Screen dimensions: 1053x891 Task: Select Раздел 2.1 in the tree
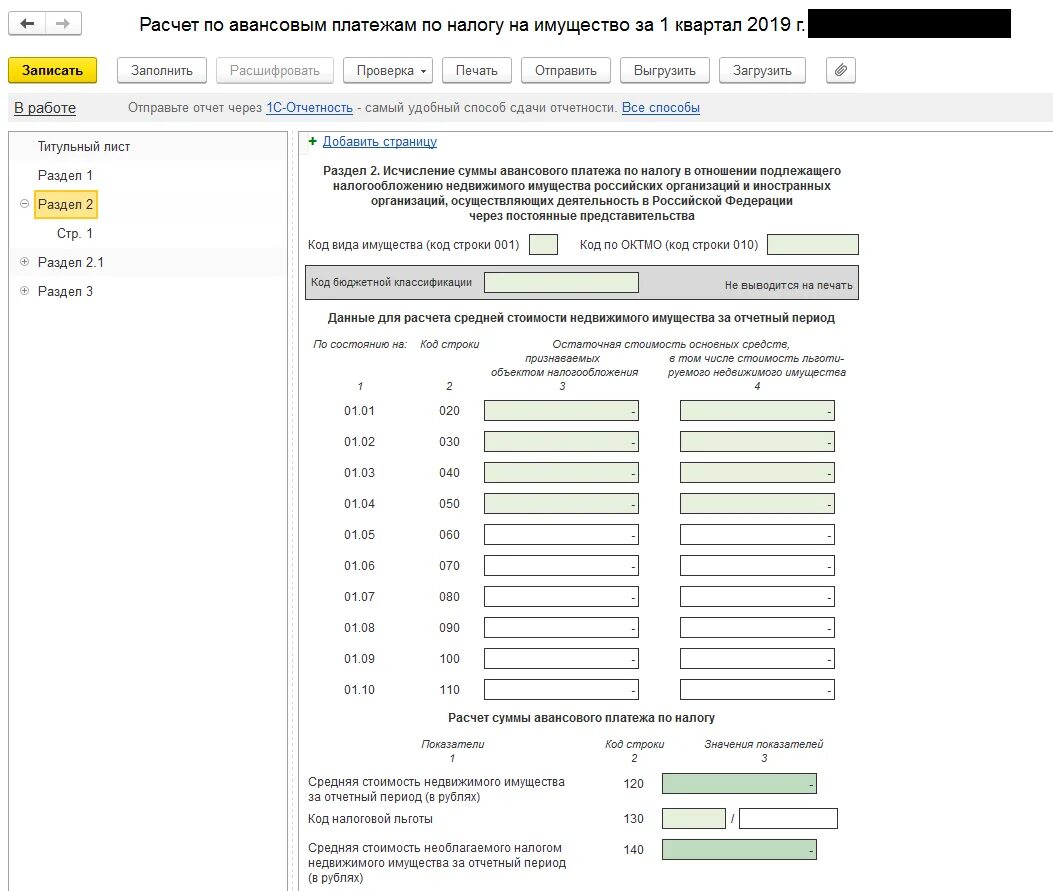click(71, 262)
